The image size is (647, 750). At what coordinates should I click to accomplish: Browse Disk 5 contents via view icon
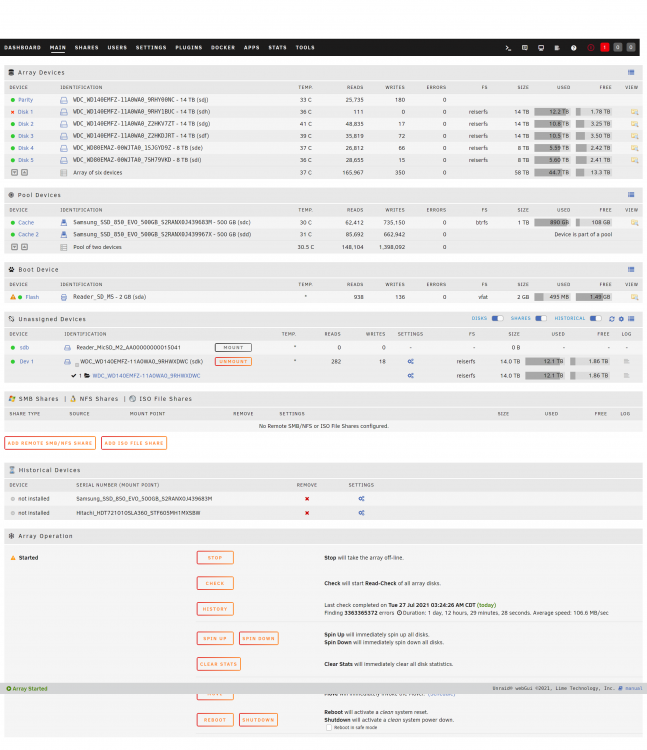coord(634,160)
